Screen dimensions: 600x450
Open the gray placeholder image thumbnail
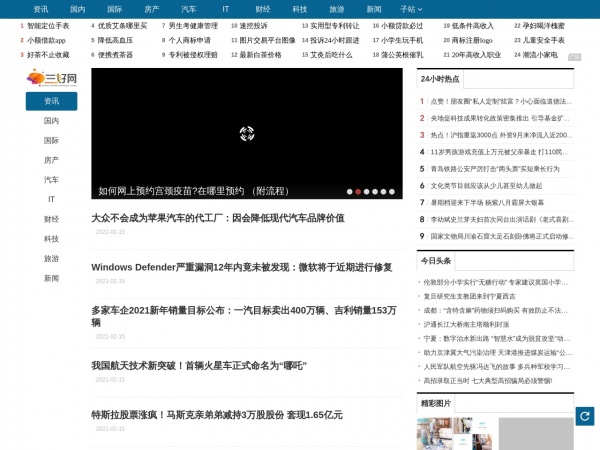point(536,434)
